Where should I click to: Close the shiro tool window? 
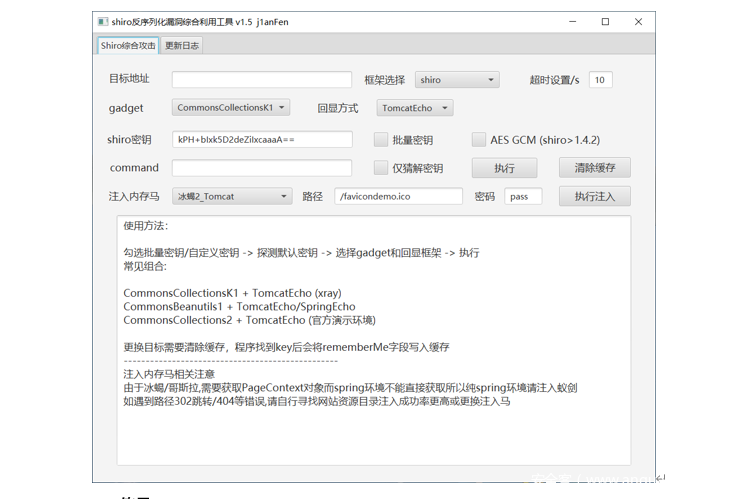[x=638, y=21]
